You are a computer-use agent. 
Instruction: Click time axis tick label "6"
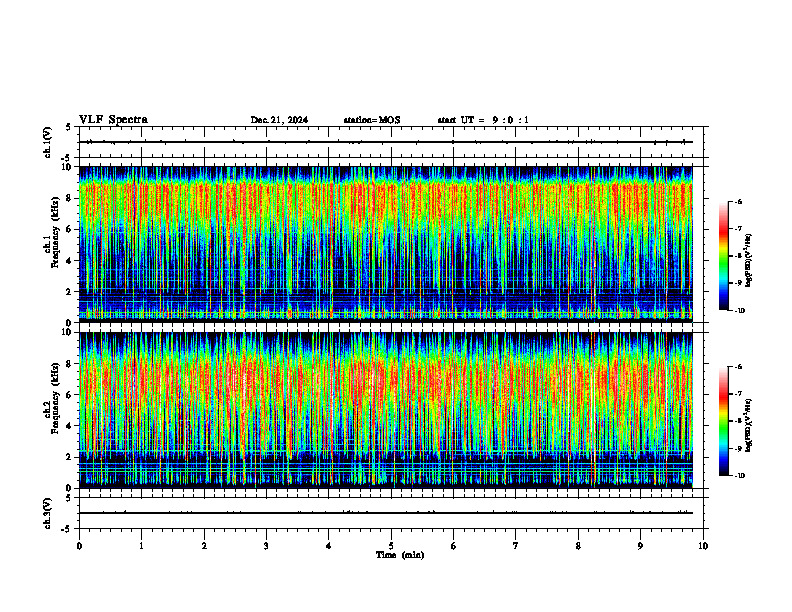(x=454, y=546)
